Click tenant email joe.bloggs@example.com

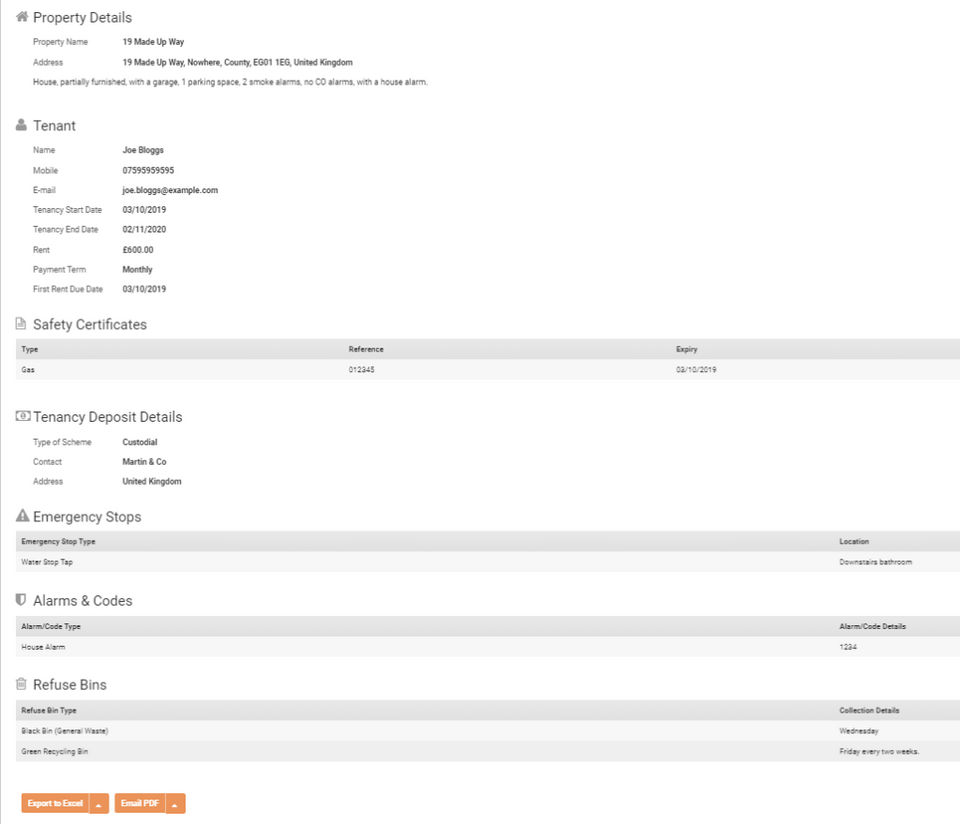tap(170, 190)
